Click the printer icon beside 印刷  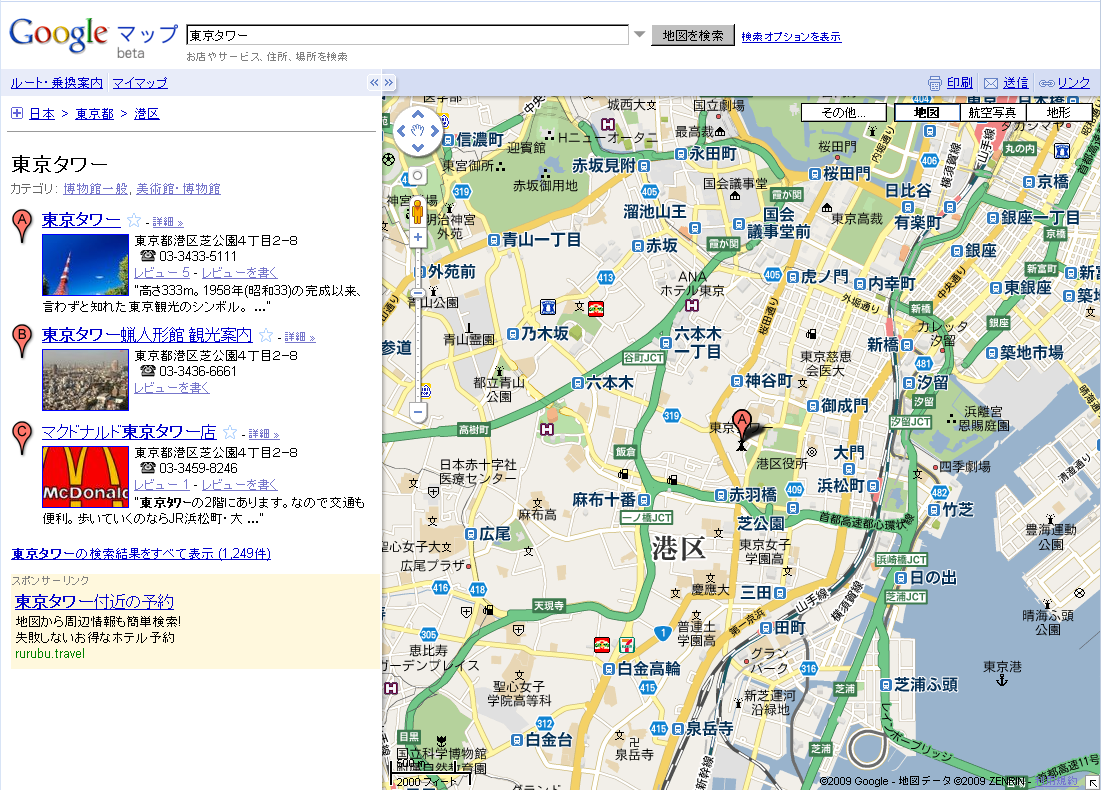(935, 83)
